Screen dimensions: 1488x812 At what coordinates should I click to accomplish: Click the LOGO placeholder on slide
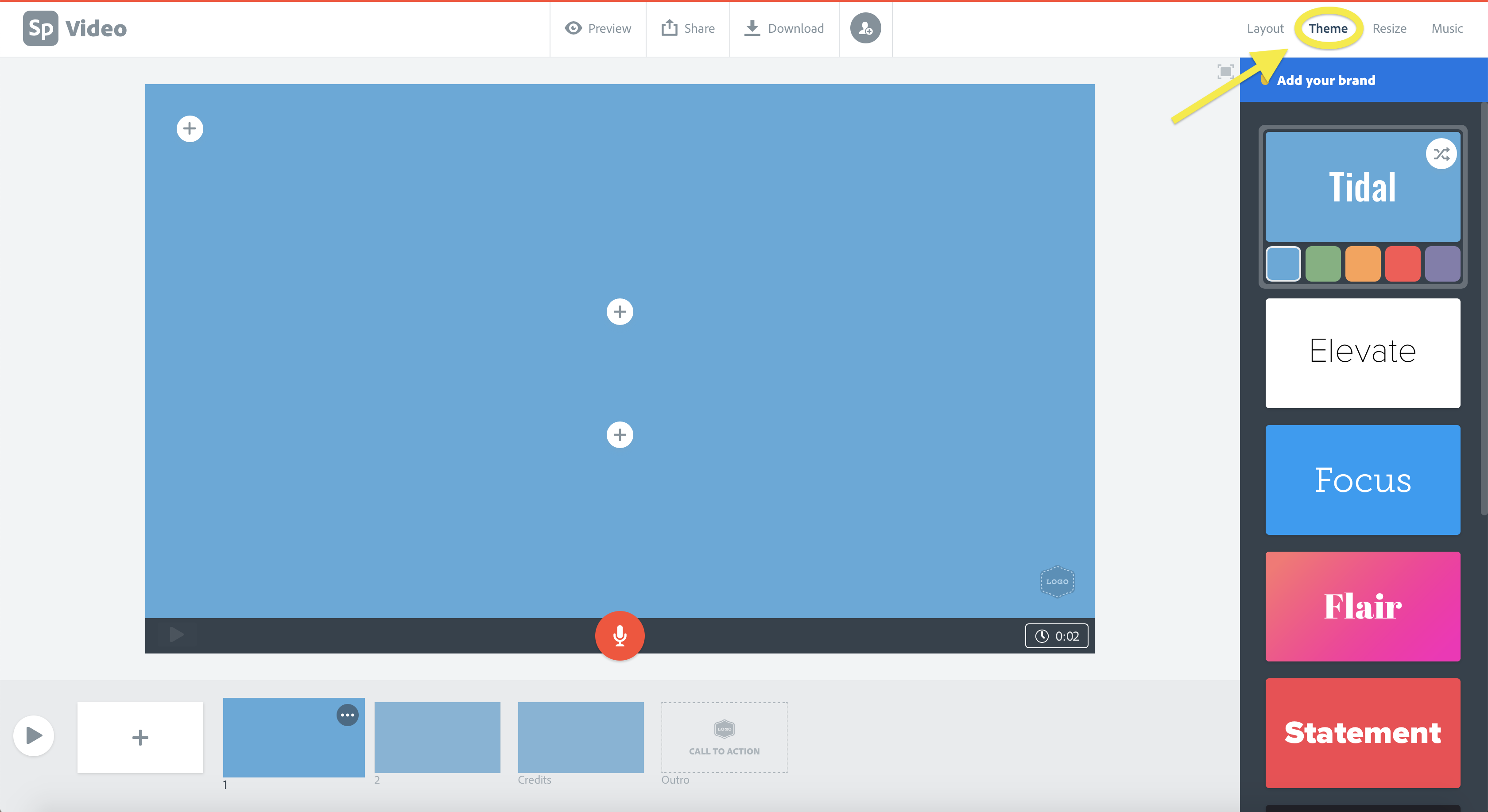click(1057, 582)
